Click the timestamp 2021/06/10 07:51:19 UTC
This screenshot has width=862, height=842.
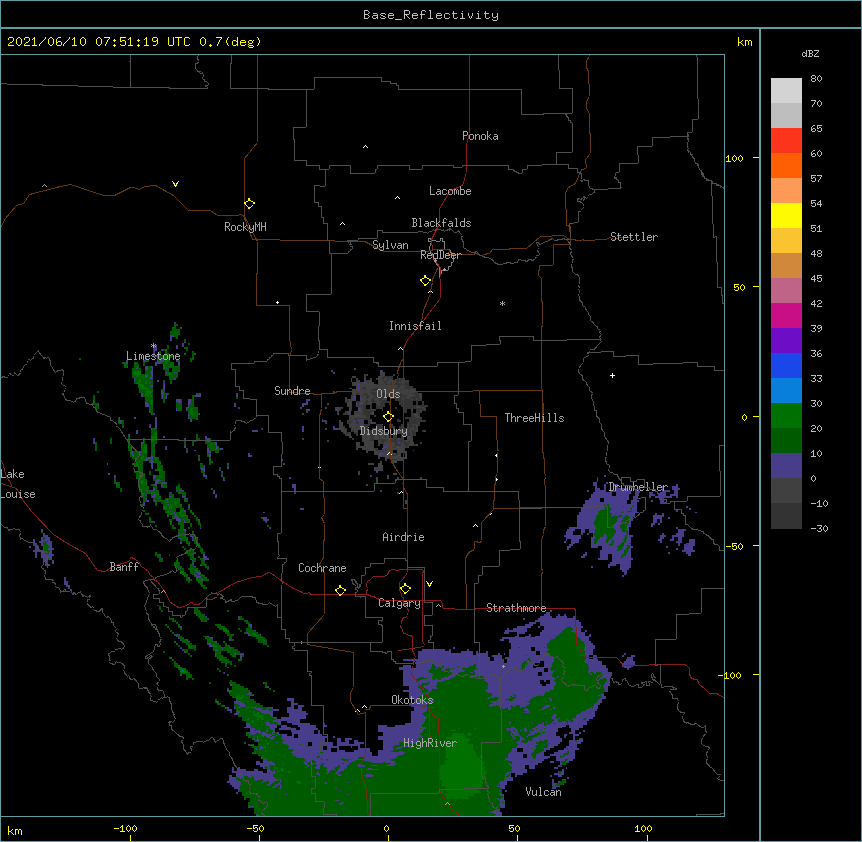click(x=99, y=42)
